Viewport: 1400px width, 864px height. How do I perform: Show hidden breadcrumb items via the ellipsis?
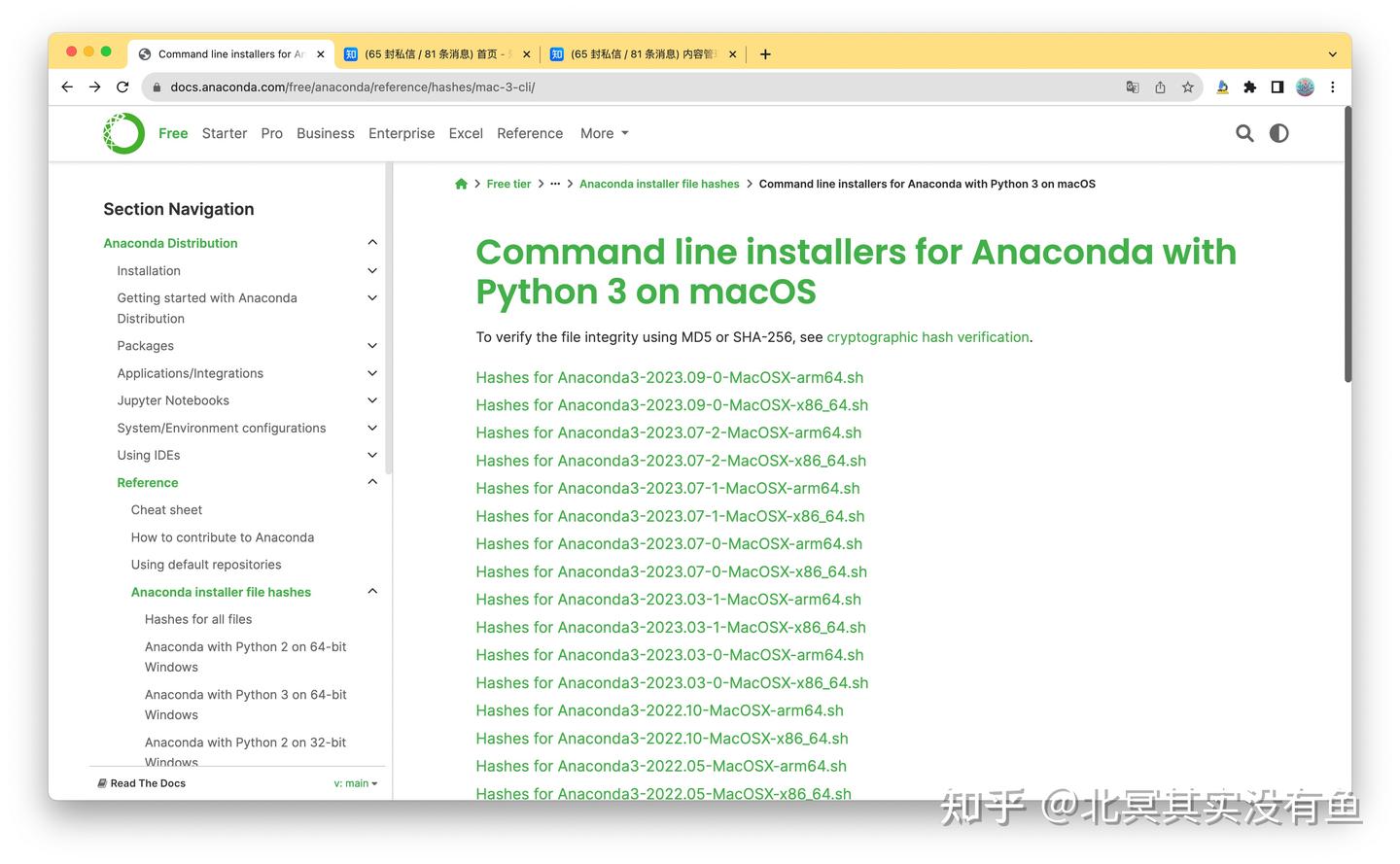tap(555, 183)
